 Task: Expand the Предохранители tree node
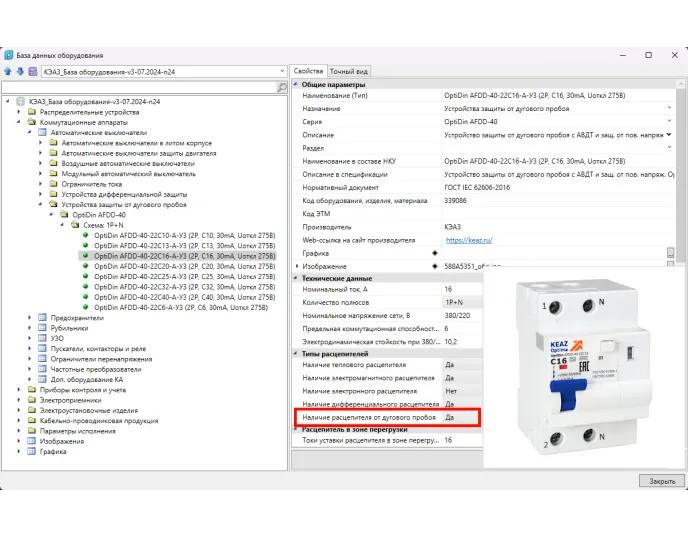[30, 317]
